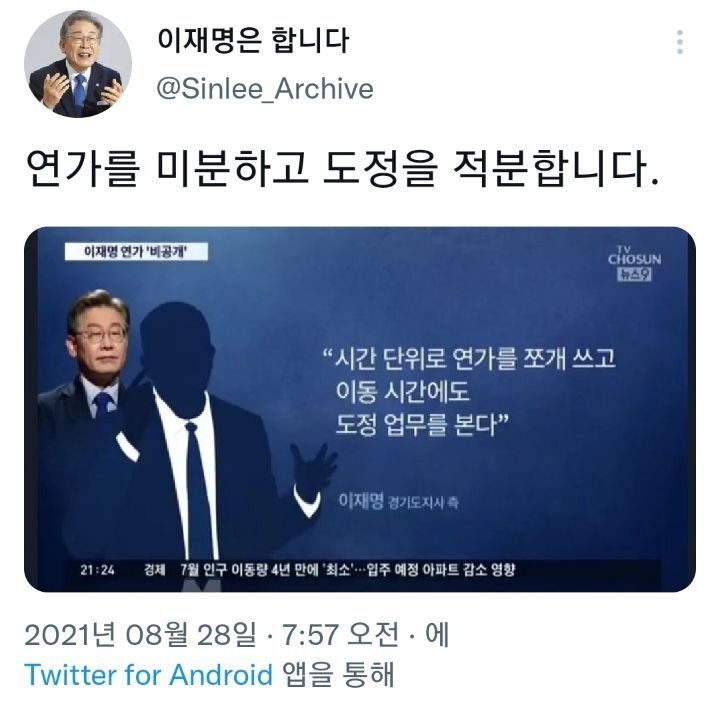This screenshot has height=711, width=720.
Task: Open the 7:57 오전 tweet timestamp
Action: click(x=340, y=635)
